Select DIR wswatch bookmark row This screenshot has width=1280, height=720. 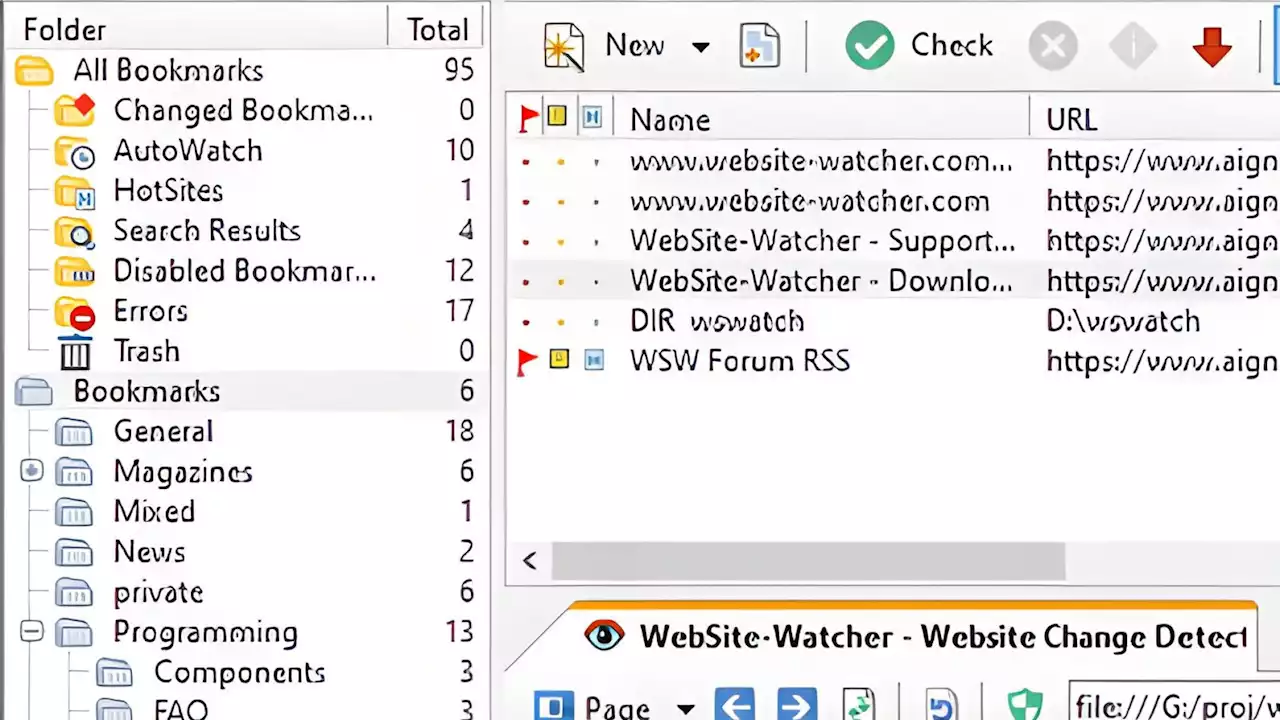coord(716,321)
